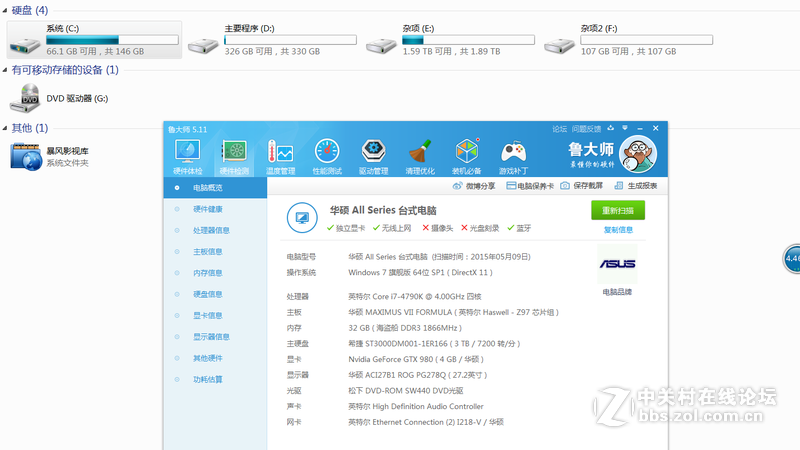Collapse the 硬盘 (4) group
The width and height of the screenshot is (800, 450).
click(x=5, y=11)
